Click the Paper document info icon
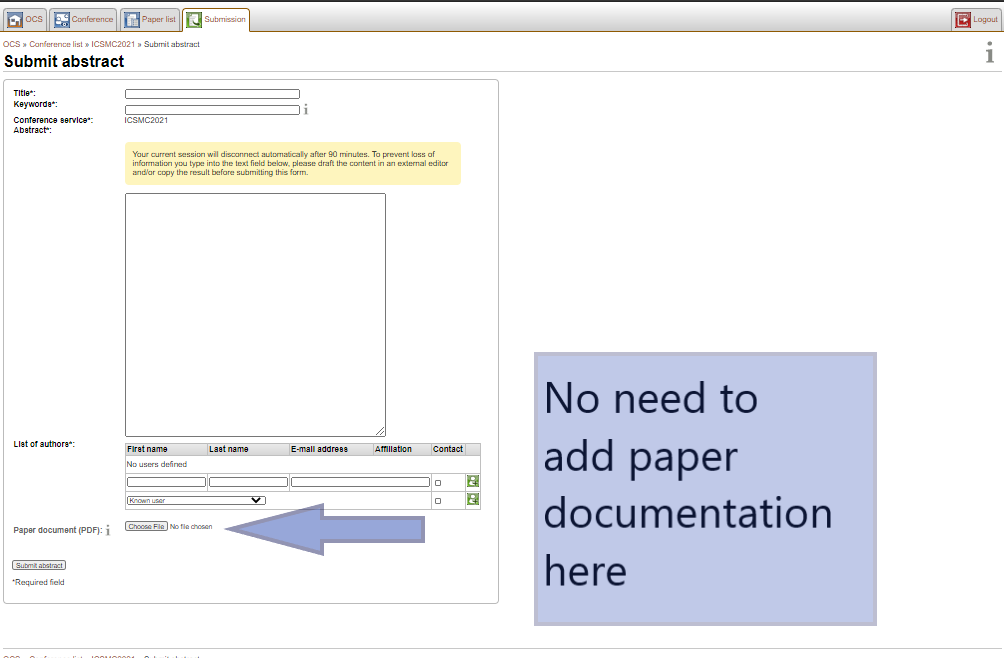 [x=107, y=530]
